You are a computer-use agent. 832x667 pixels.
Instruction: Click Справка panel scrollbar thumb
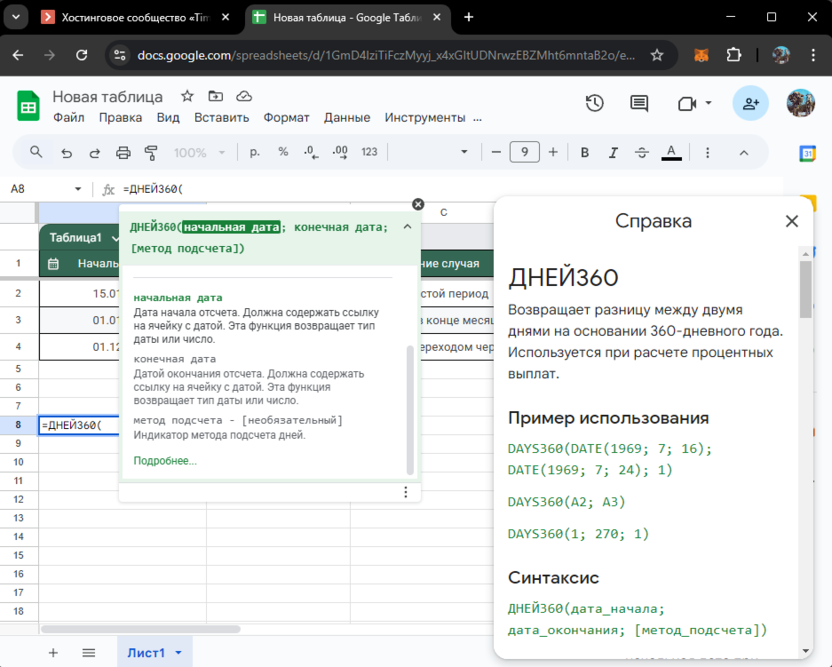pyautogui.click(x=805, y=289)
